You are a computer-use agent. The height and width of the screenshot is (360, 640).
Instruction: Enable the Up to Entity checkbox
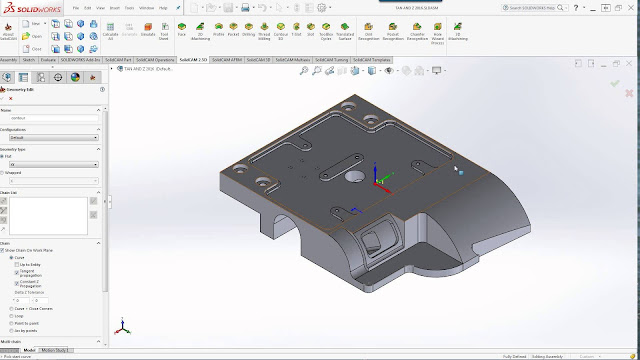[17, 264]
